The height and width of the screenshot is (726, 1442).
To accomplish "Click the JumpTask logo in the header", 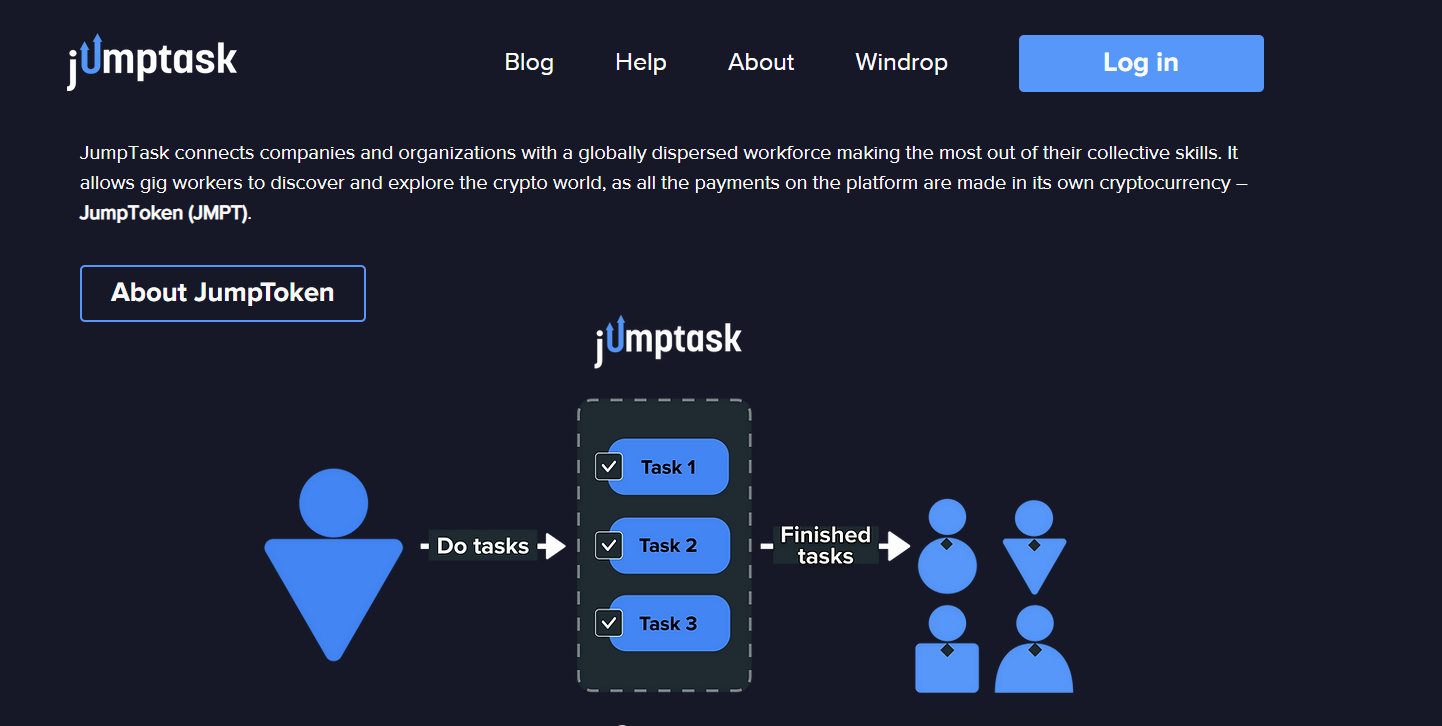I will click(x=152, y=61).
